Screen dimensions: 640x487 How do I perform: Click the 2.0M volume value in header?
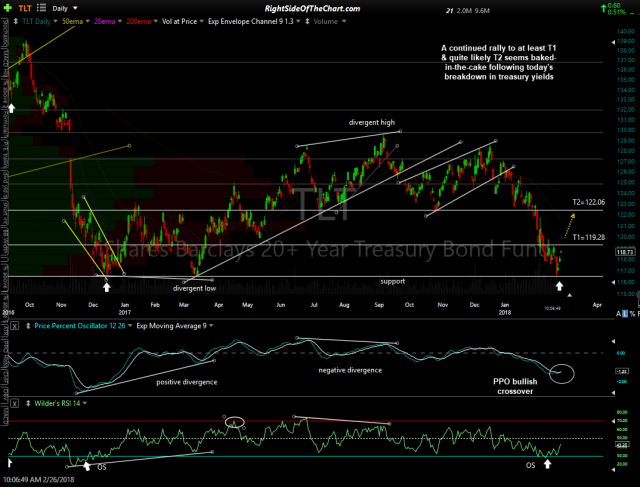tap(464, 11)
